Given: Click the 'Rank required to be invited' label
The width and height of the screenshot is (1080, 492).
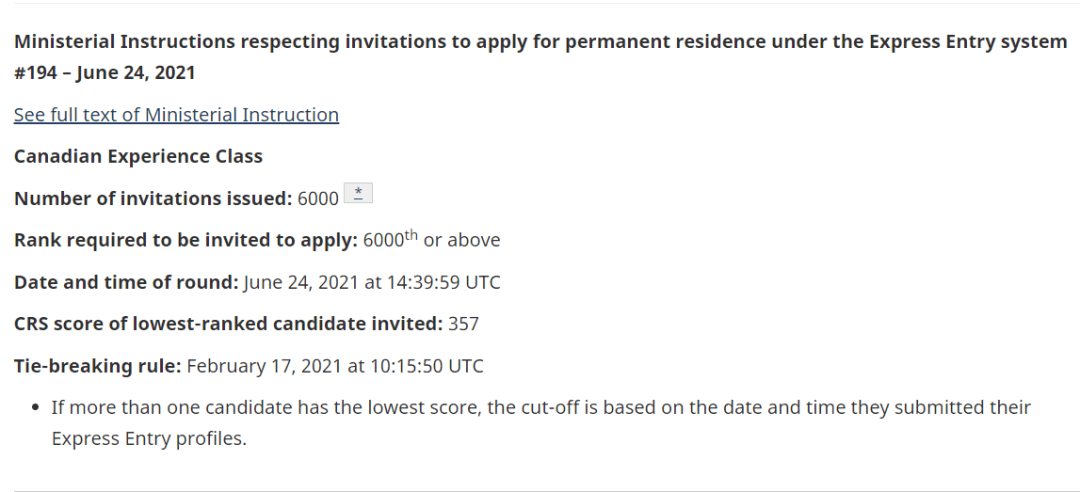Looking at the screenshot, I should [186, 240].
